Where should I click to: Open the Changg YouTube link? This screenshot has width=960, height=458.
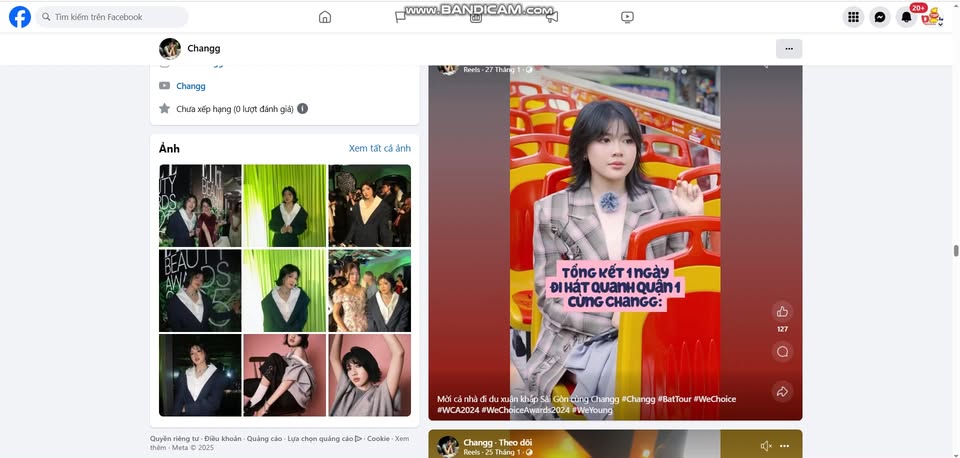coord(190,86)
